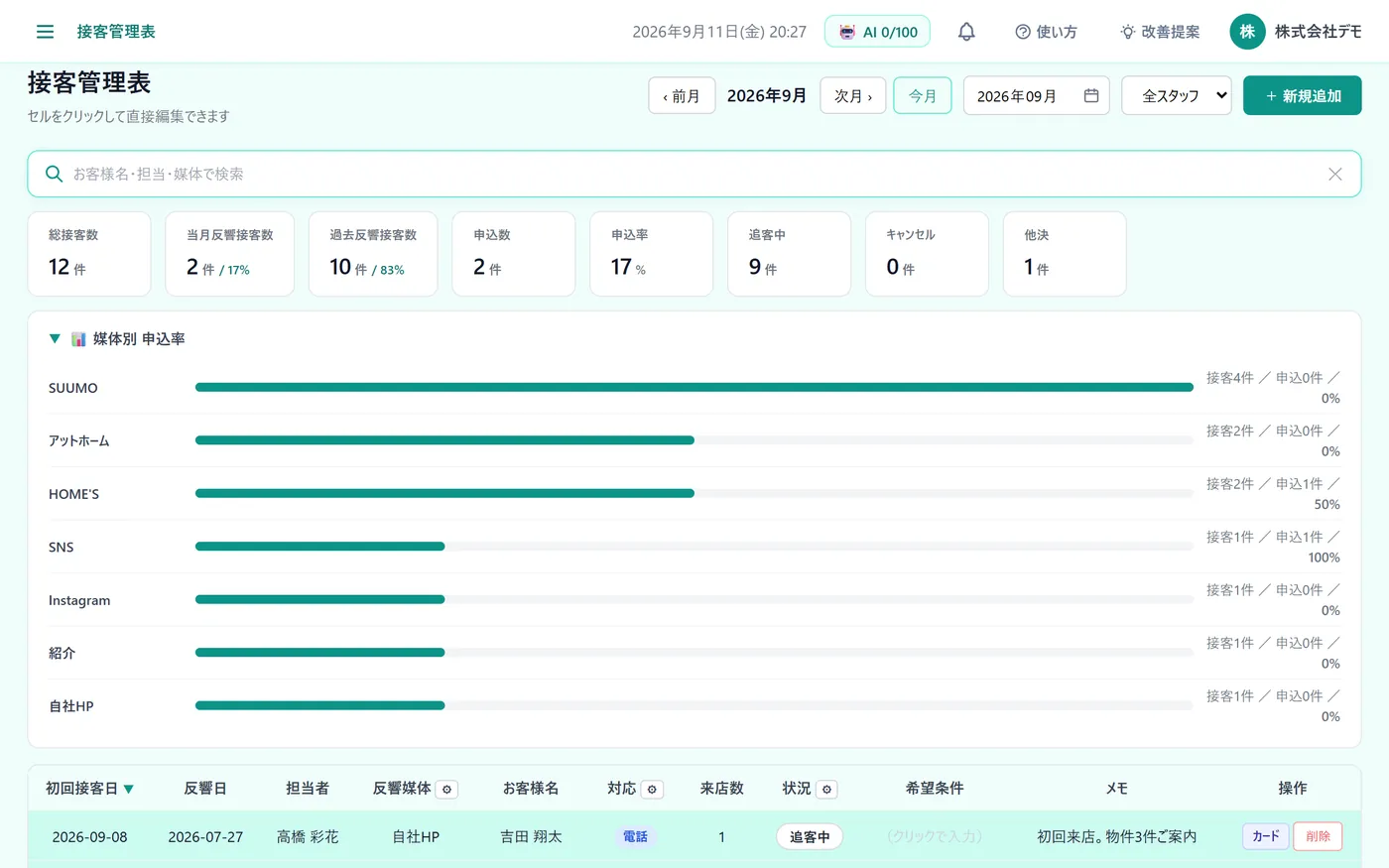This screenshot has width=1389, height=868.
Task: Clear the search with the X icon
Action: (x=1335, y=174)
